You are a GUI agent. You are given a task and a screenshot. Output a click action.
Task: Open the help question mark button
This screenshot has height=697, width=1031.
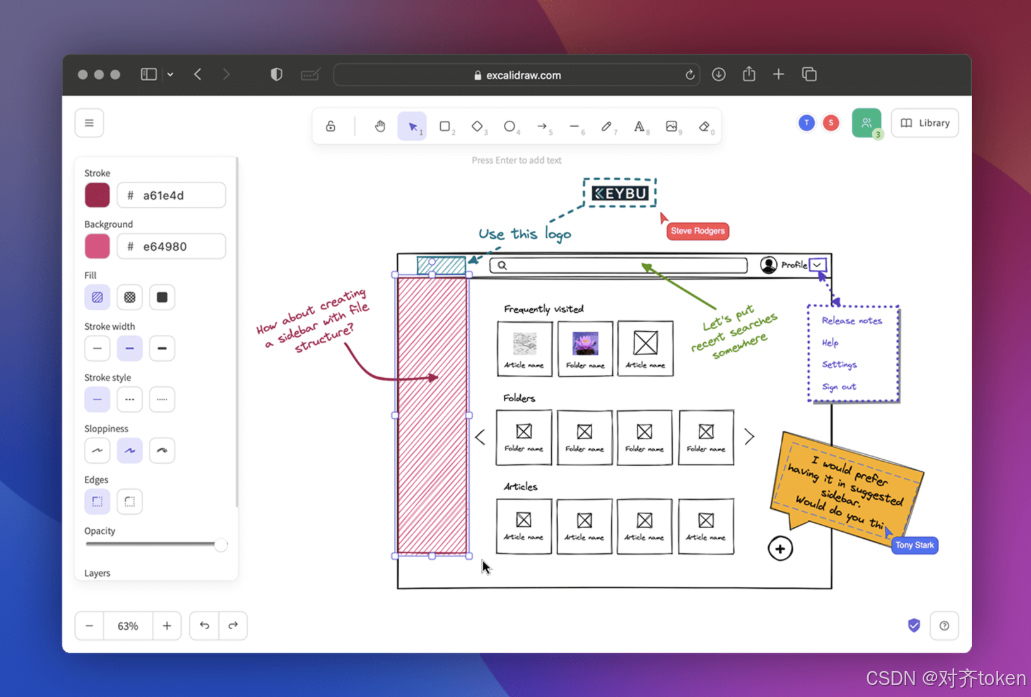click(944, 626)
